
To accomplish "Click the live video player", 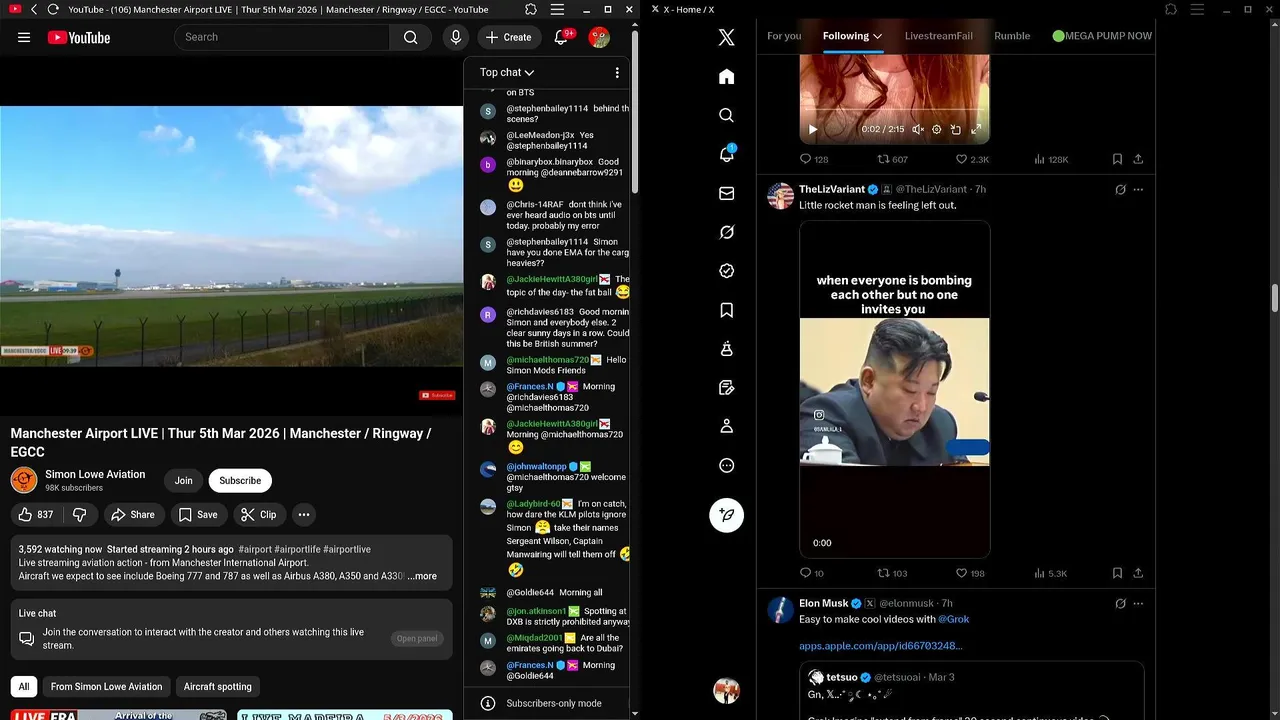I will 231,236.
